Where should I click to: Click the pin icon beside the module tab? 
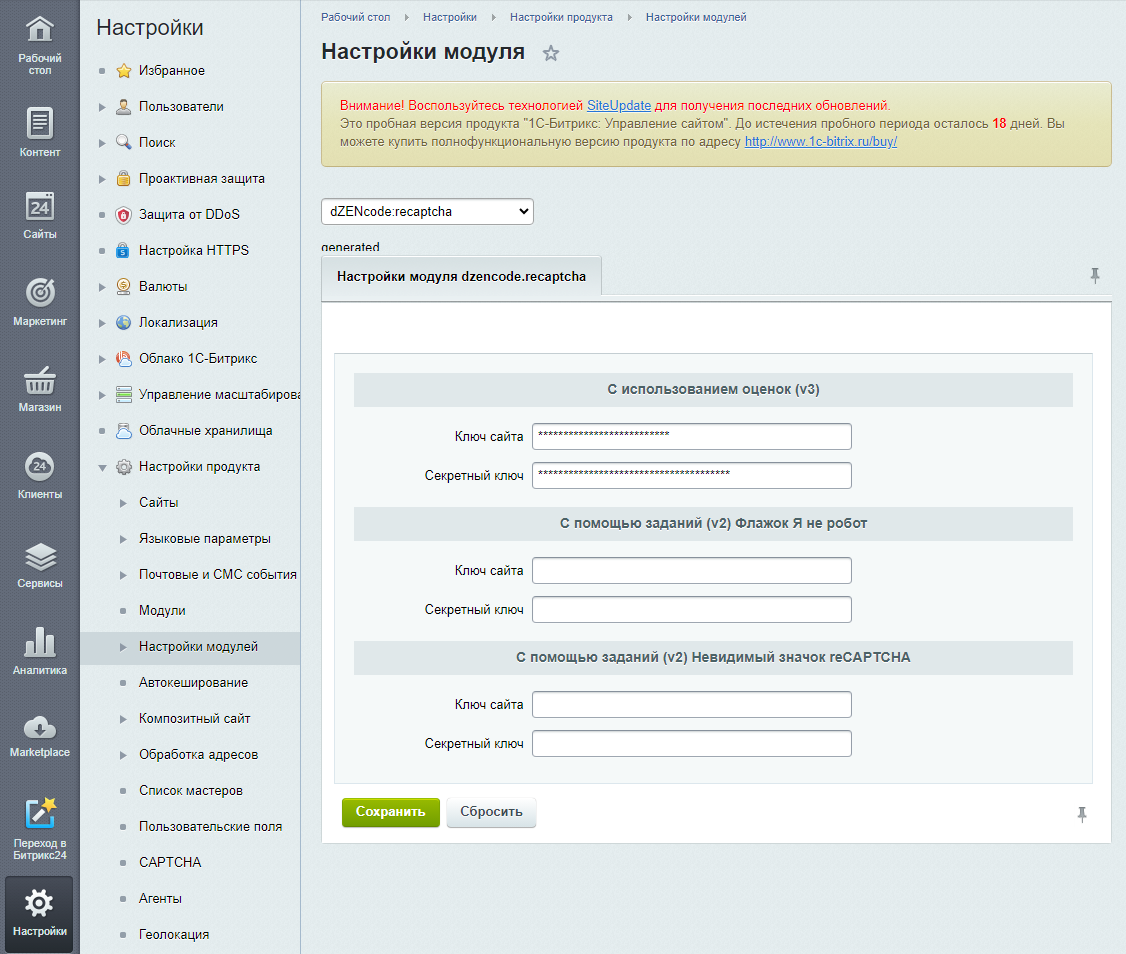(x=1094, y=275)
